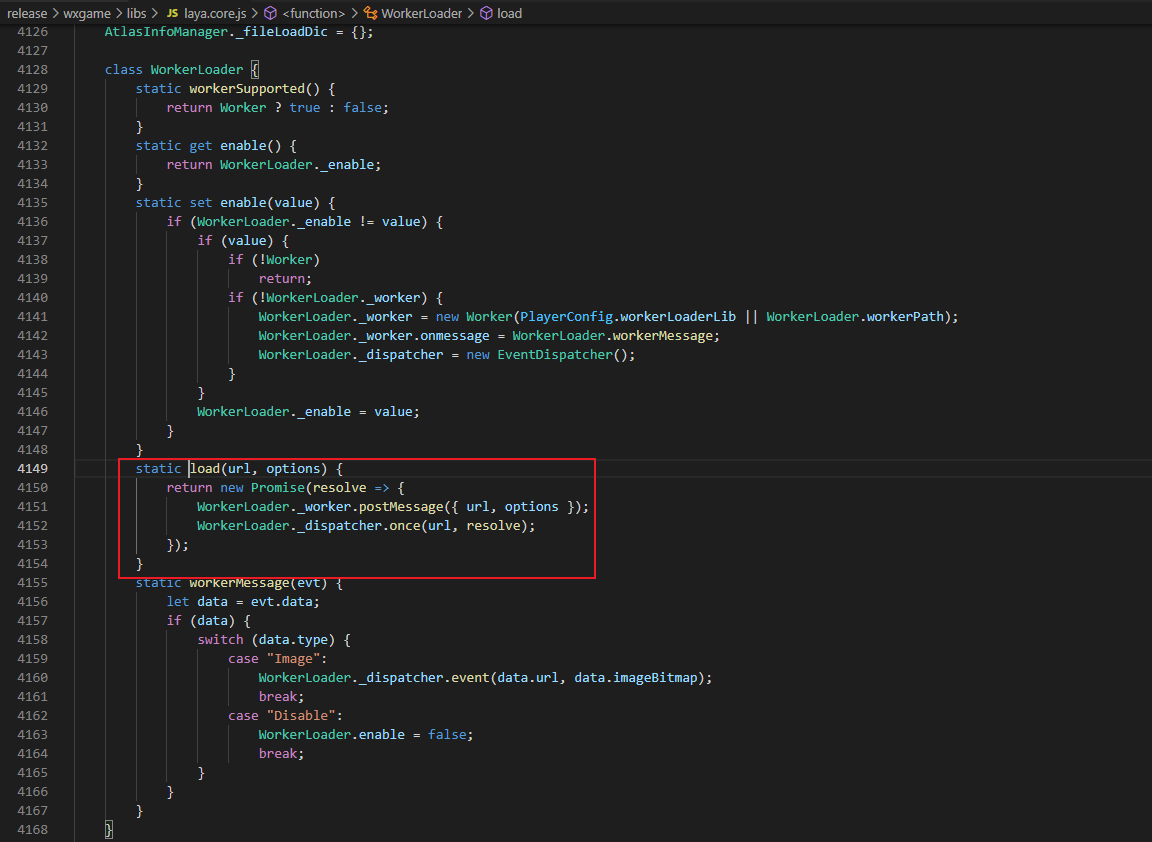Select the WorkerLoader breadcrumb label
The height and width of the screenshot is (842, 1152).
423,13
